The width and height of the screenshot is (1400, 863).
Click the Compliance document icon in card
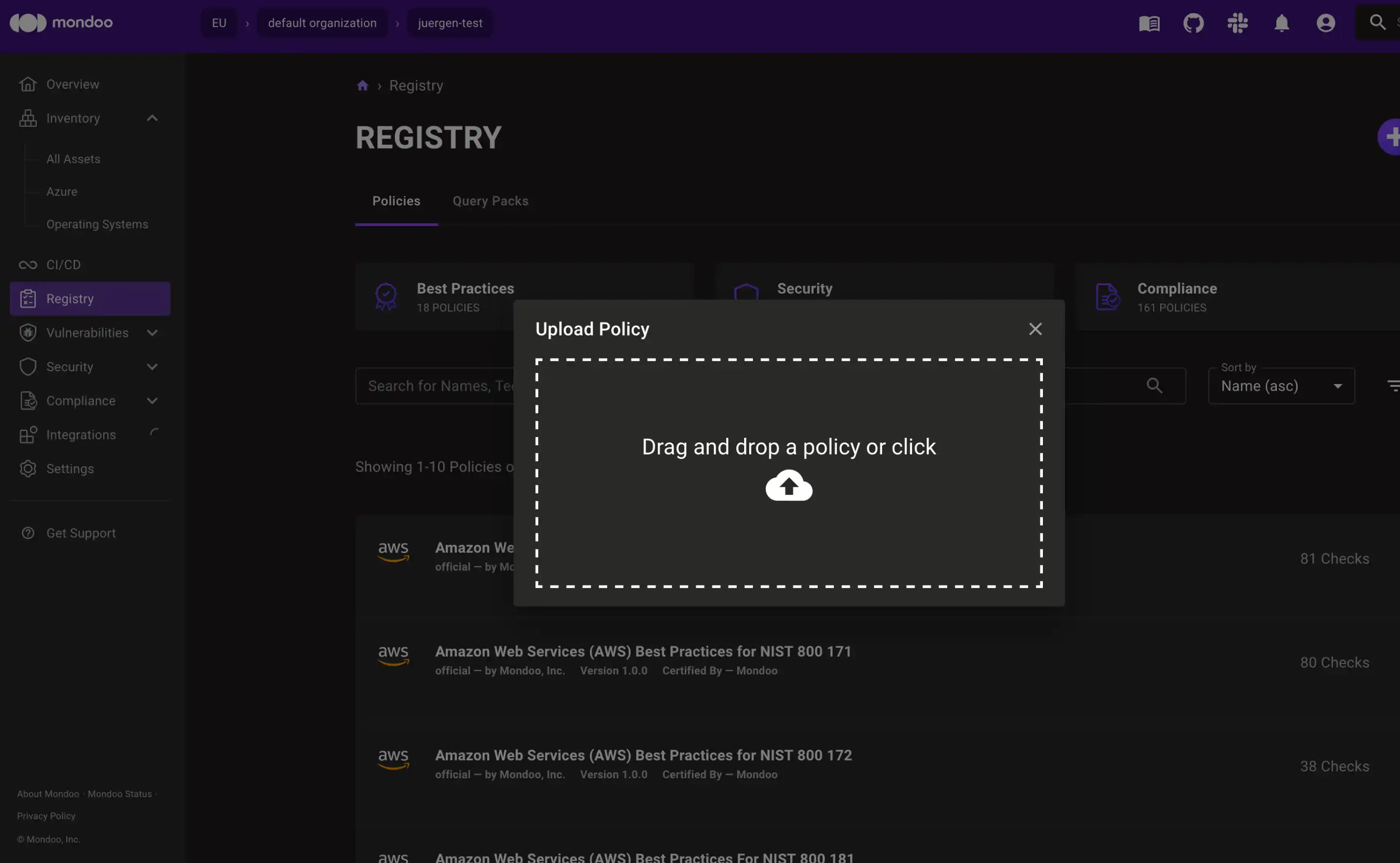point(1108,296)
